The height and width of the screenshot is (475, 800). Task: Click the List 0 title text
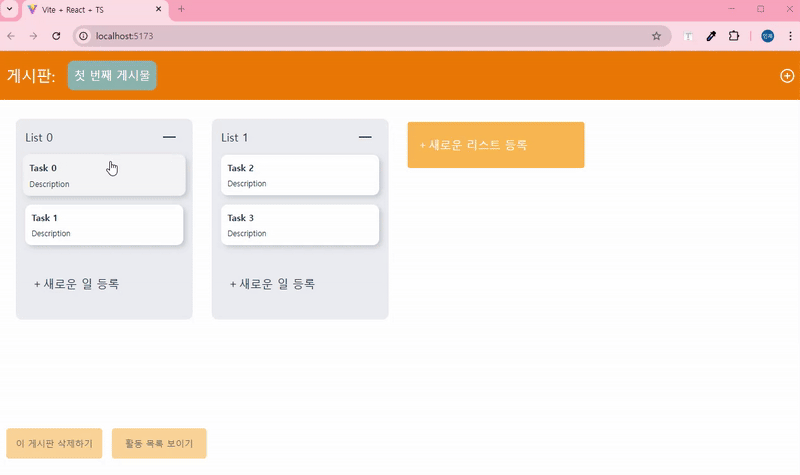pyautogui.click(x=39, y=137)
